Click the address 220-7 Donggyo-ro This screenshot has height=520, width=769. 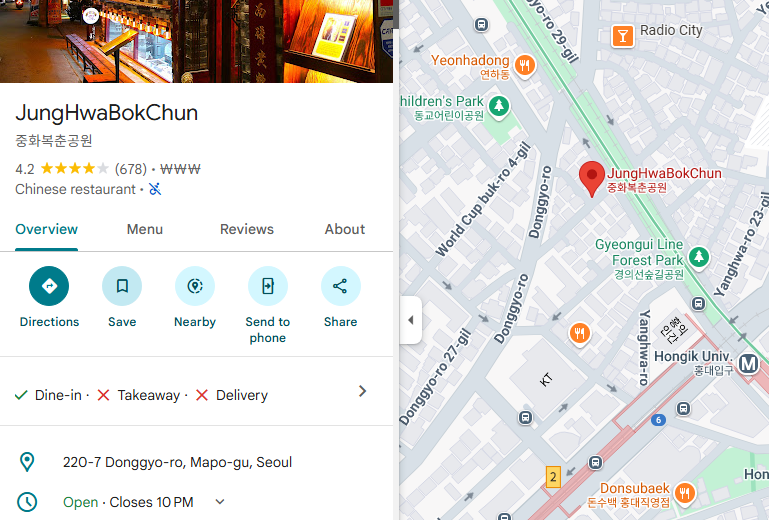(177, 462)
